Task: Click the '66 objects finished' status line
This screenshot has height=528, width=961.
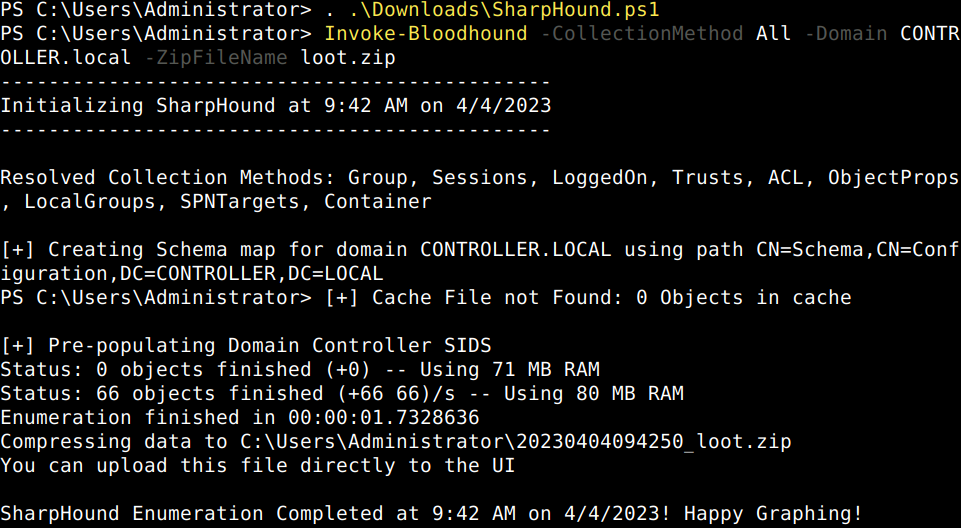Action: (342, 393)
